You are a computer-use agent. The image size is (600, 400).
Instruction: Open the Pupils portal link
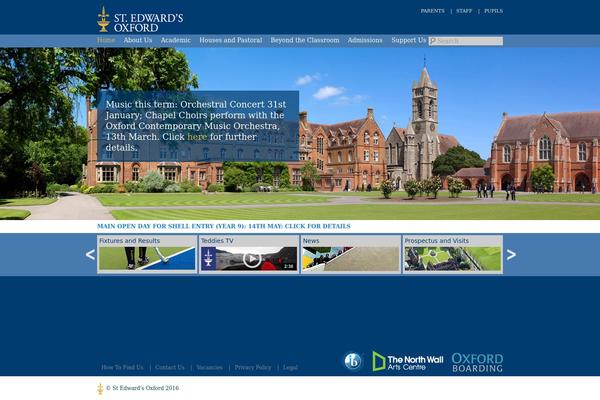tap(493, 11)
